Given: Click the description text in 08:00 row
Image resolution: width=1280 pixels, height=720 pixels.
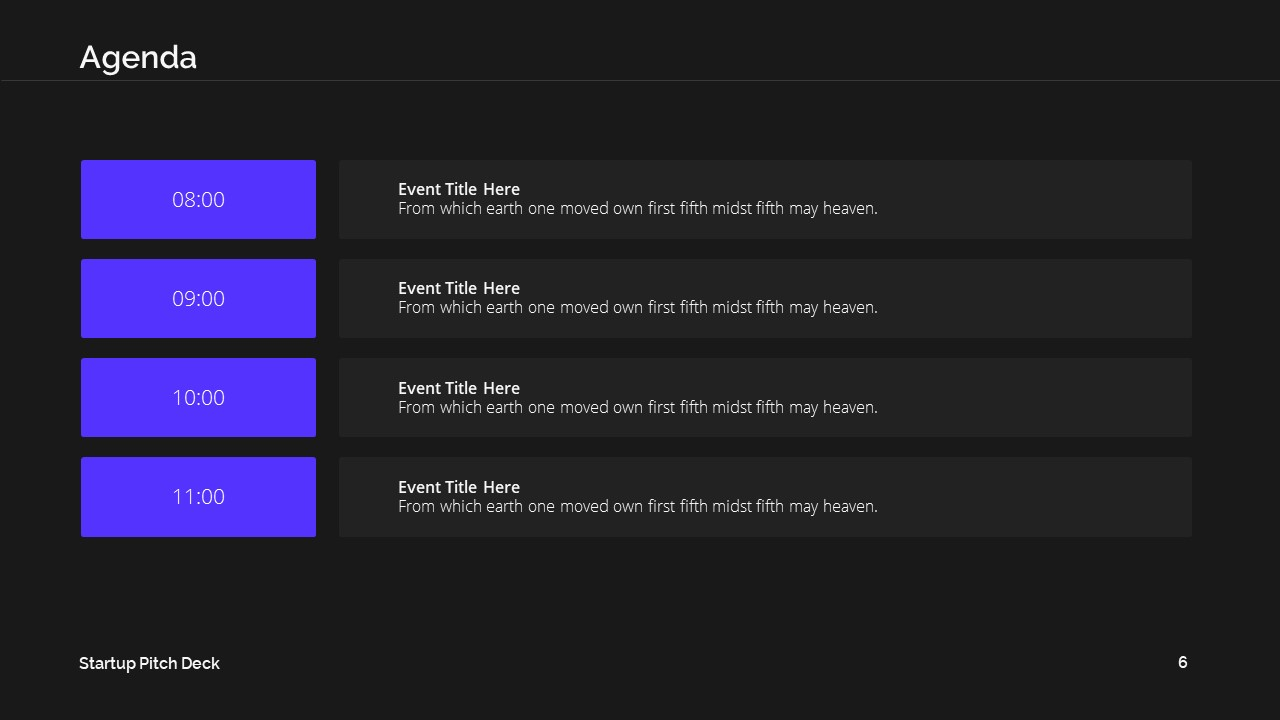Looking at the screenshot, I should pyautogui.click(x=638, y=208).
